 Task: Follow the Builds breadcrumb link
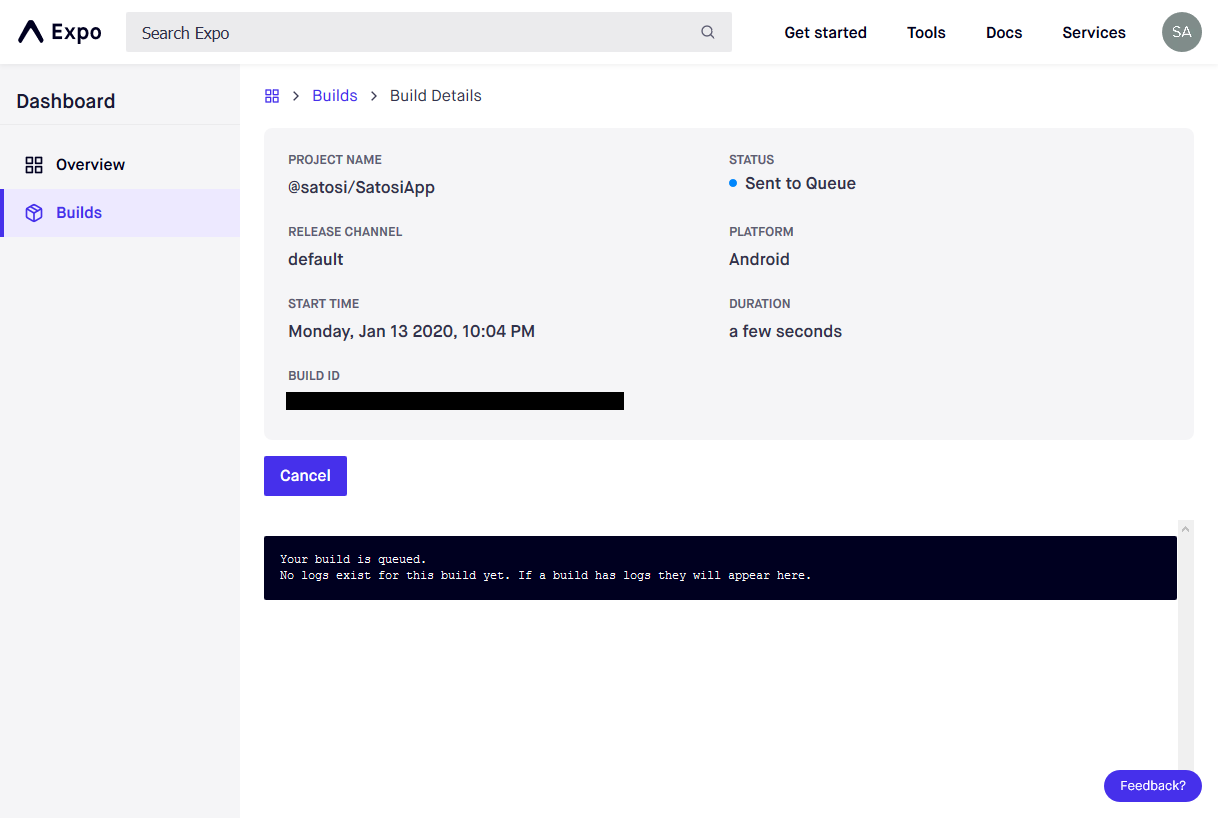[335, 96]
